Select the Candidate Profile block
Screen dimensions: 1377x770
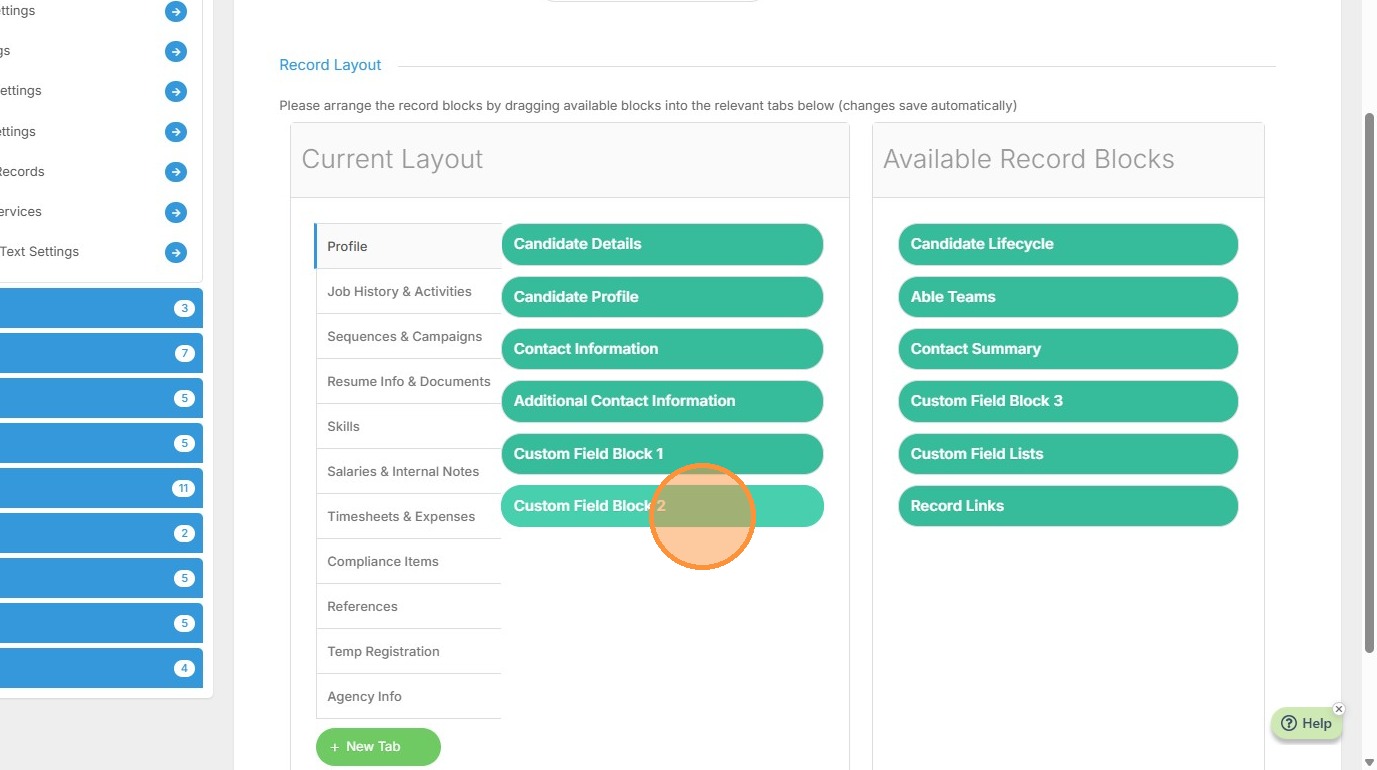click(662, 297)
